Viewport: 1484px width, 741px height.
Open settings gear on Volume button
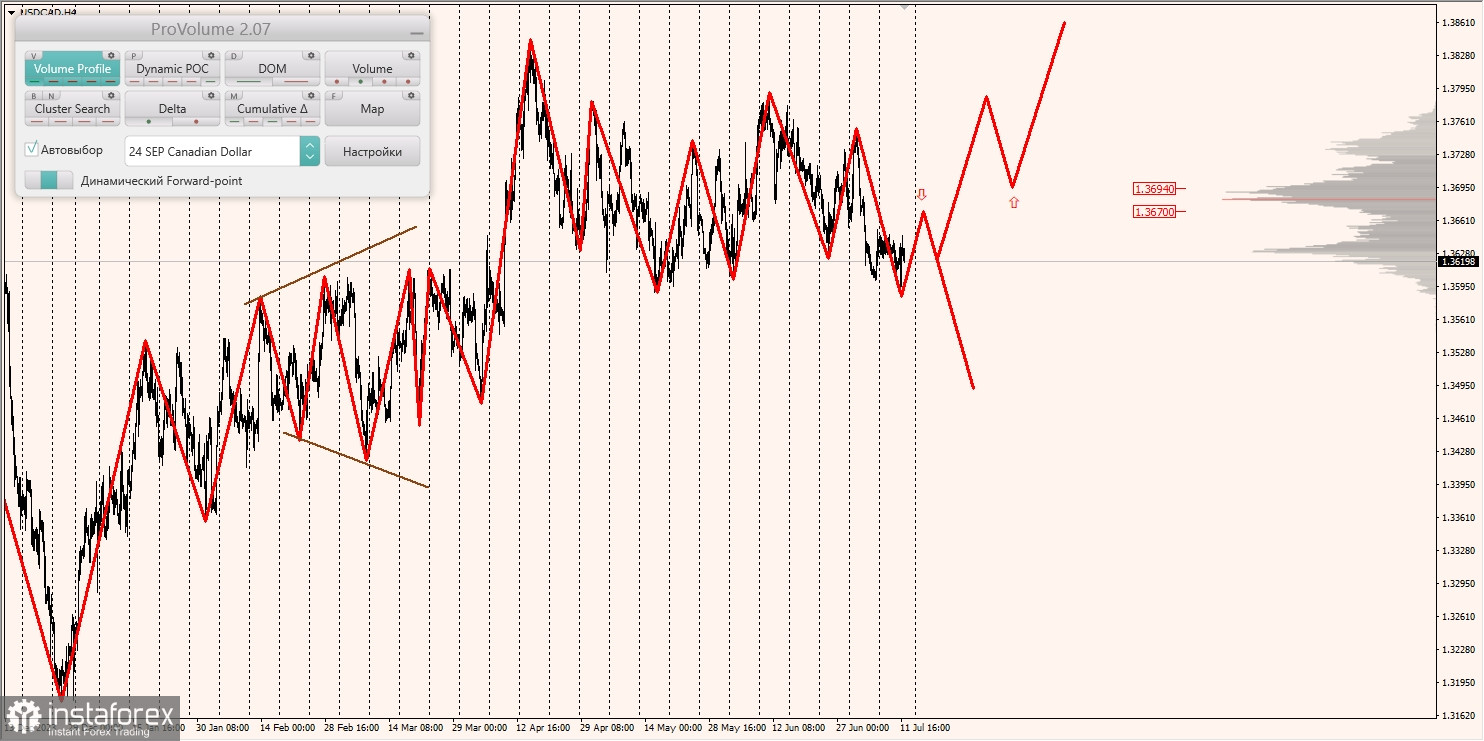tap(411, 55)
